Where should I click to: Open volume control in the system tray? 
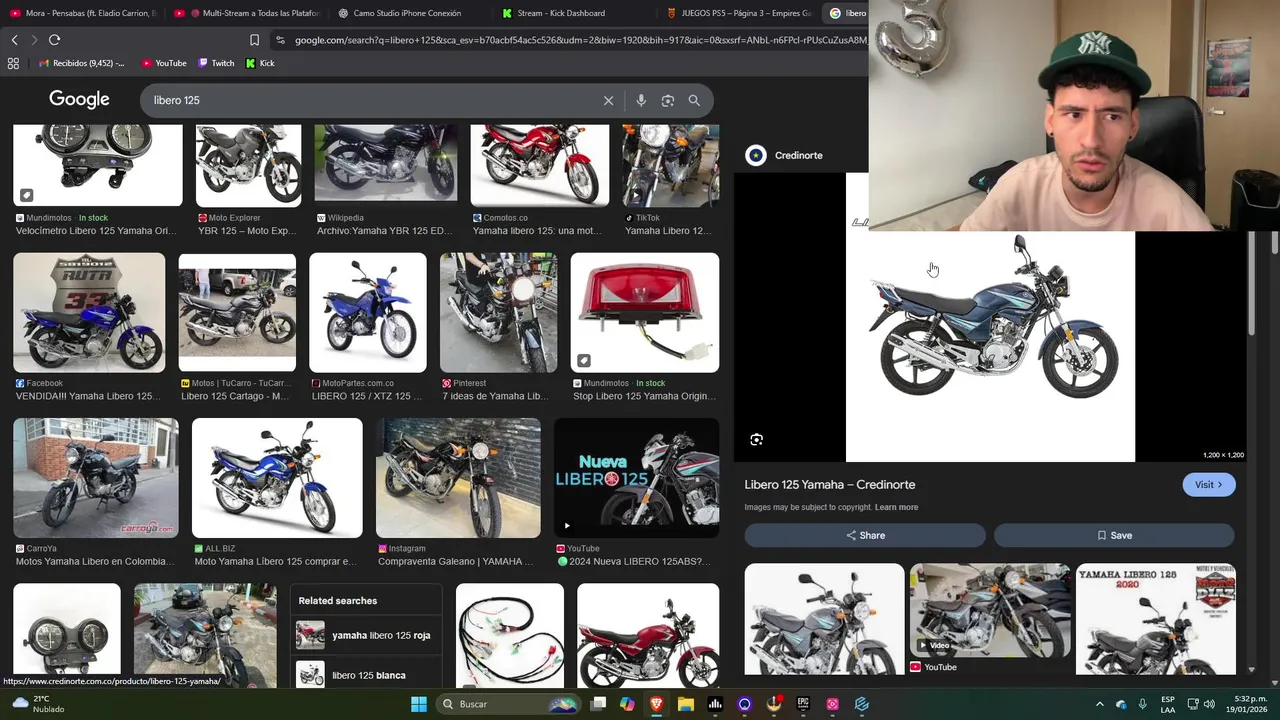pos(1209,704)
